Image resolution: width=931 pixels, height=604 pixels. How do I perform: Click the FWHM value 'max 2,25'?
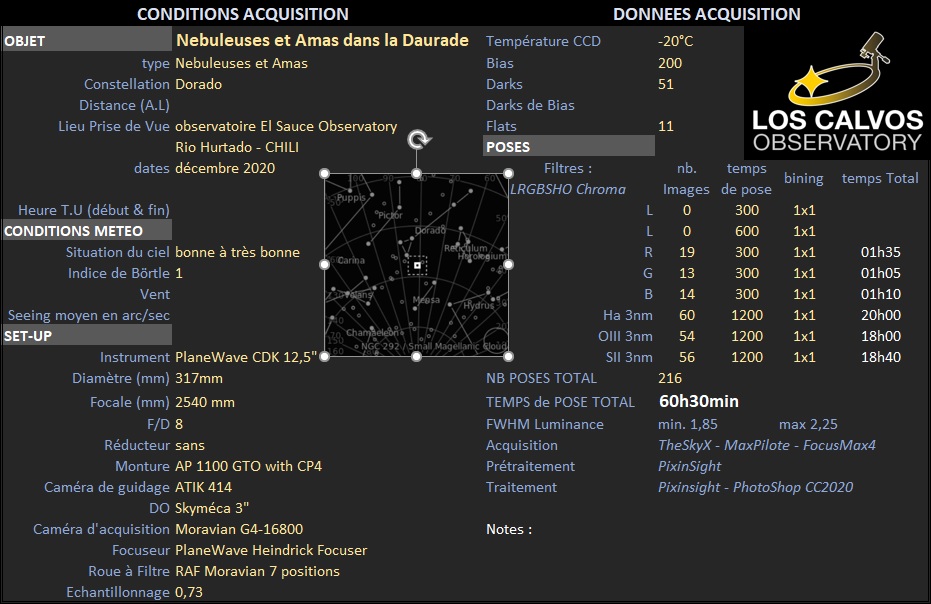[x=808, y=424]
